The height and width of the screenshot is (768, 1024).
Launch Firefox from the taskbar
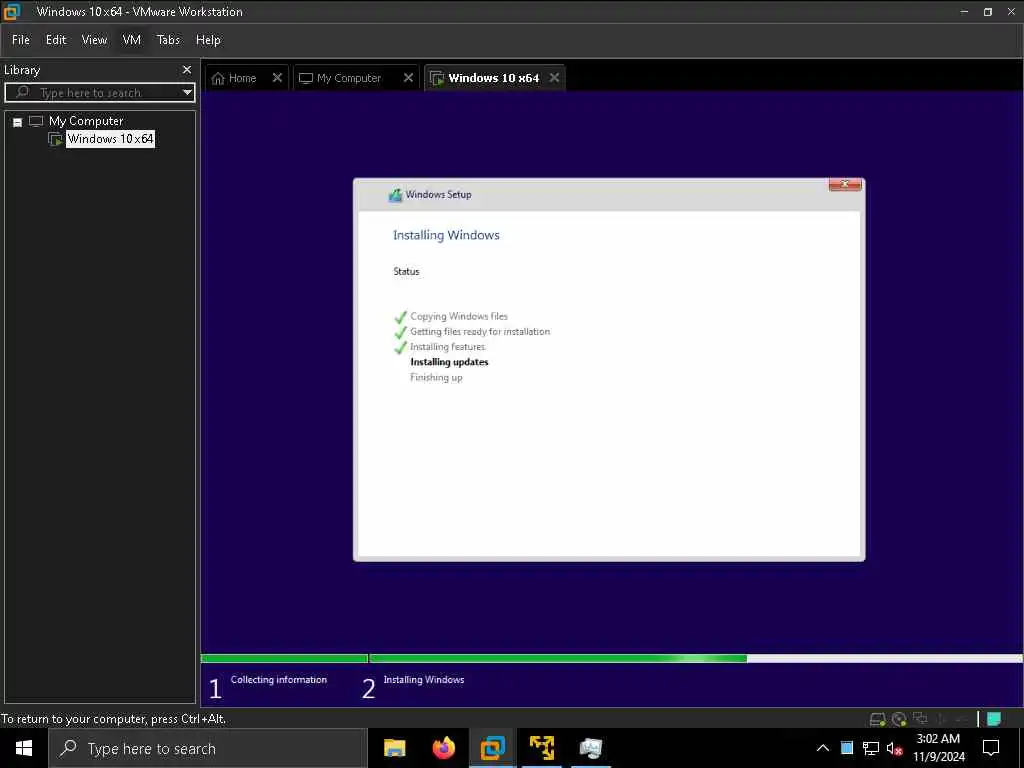[x=444, y=748]
